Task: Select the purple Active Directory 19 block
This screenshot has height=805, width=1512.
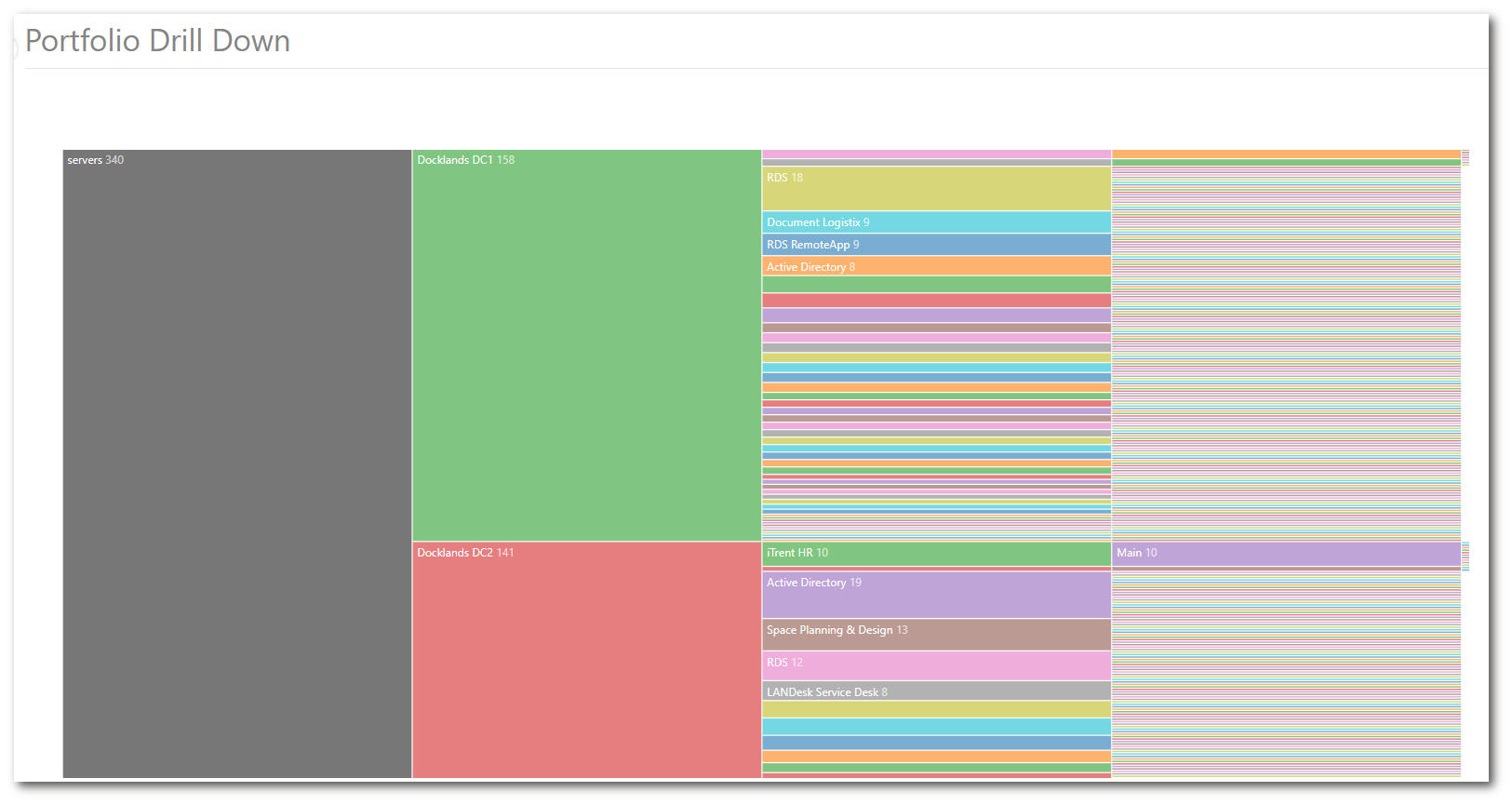Action: coord(936,595)
